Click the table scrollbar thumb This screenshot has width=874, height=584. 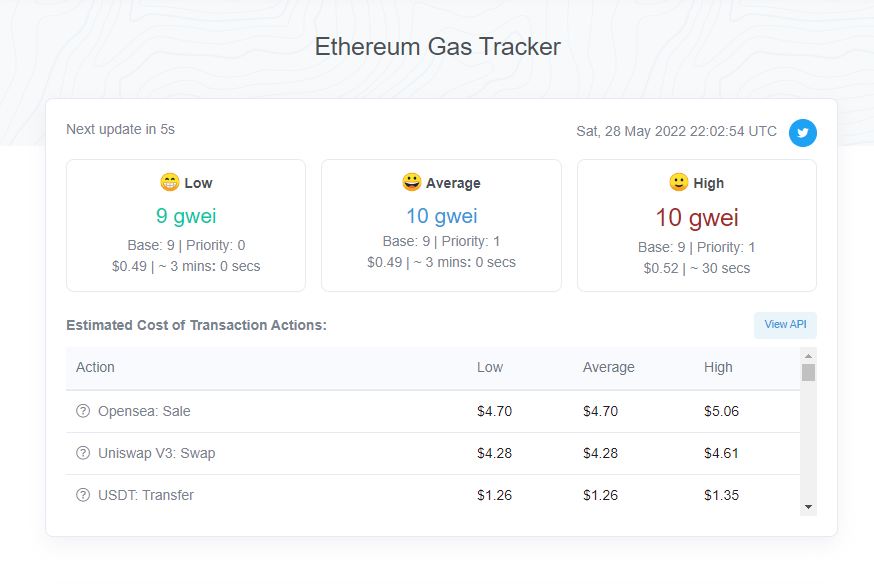[808, 372]
